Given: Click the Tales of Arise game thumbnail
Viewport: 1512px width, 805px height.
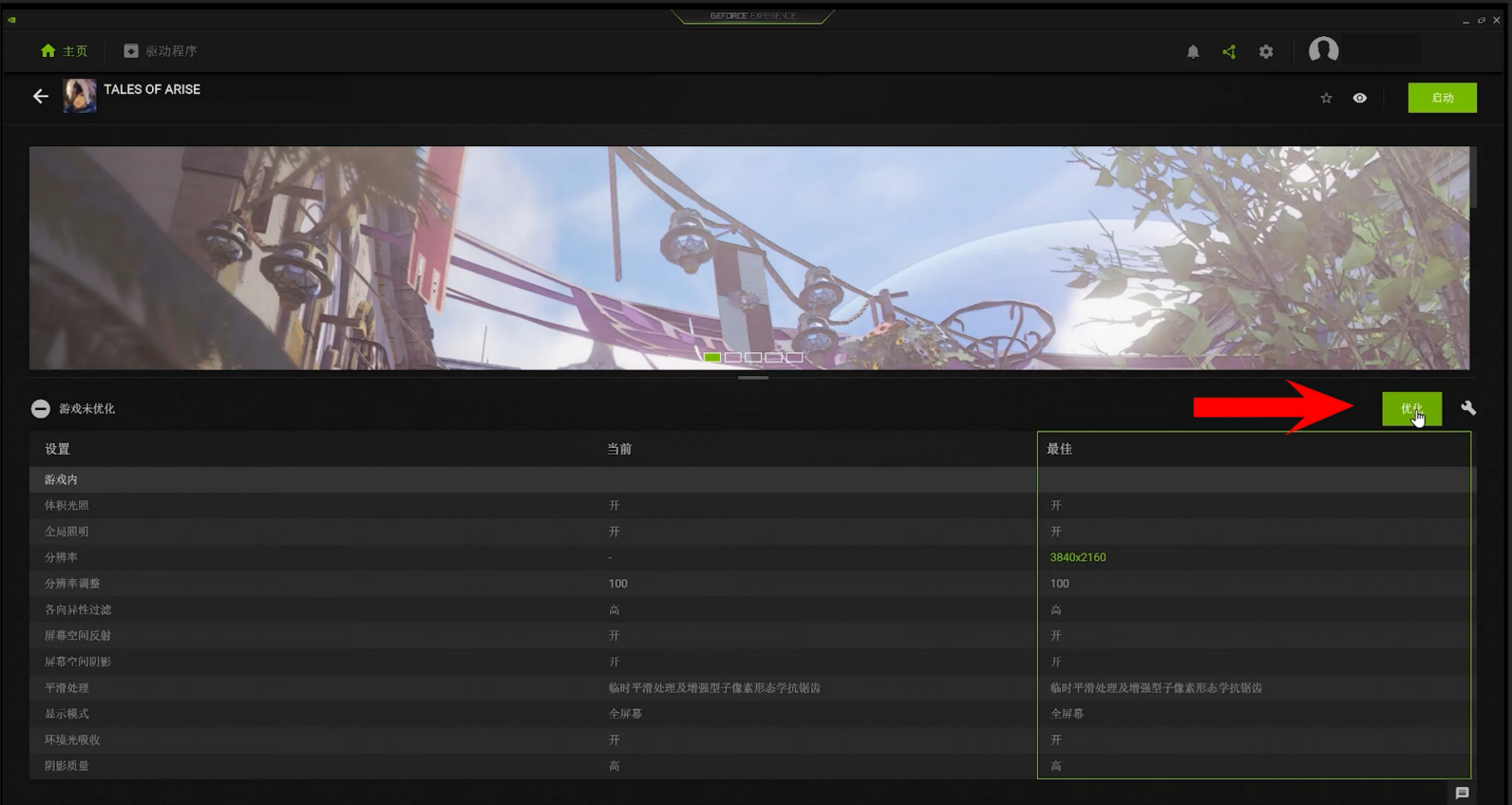Looking at the screenshot, I should coord(80,96).
